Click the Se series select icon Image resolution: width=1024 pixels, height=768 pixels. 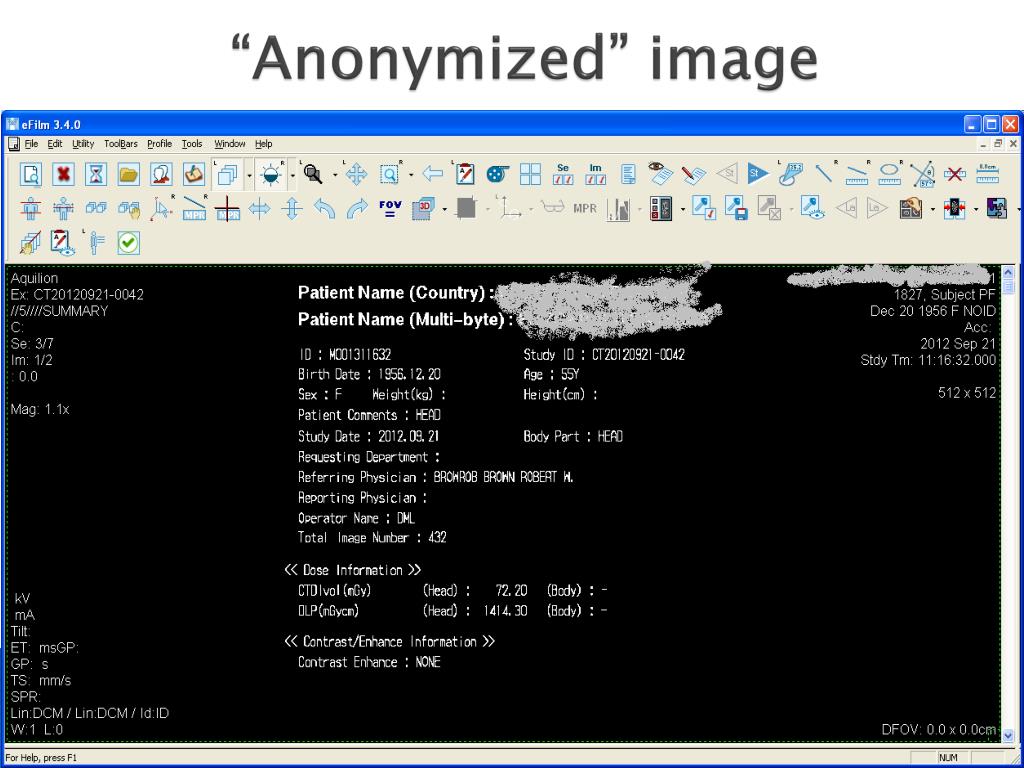coord(563,174)
